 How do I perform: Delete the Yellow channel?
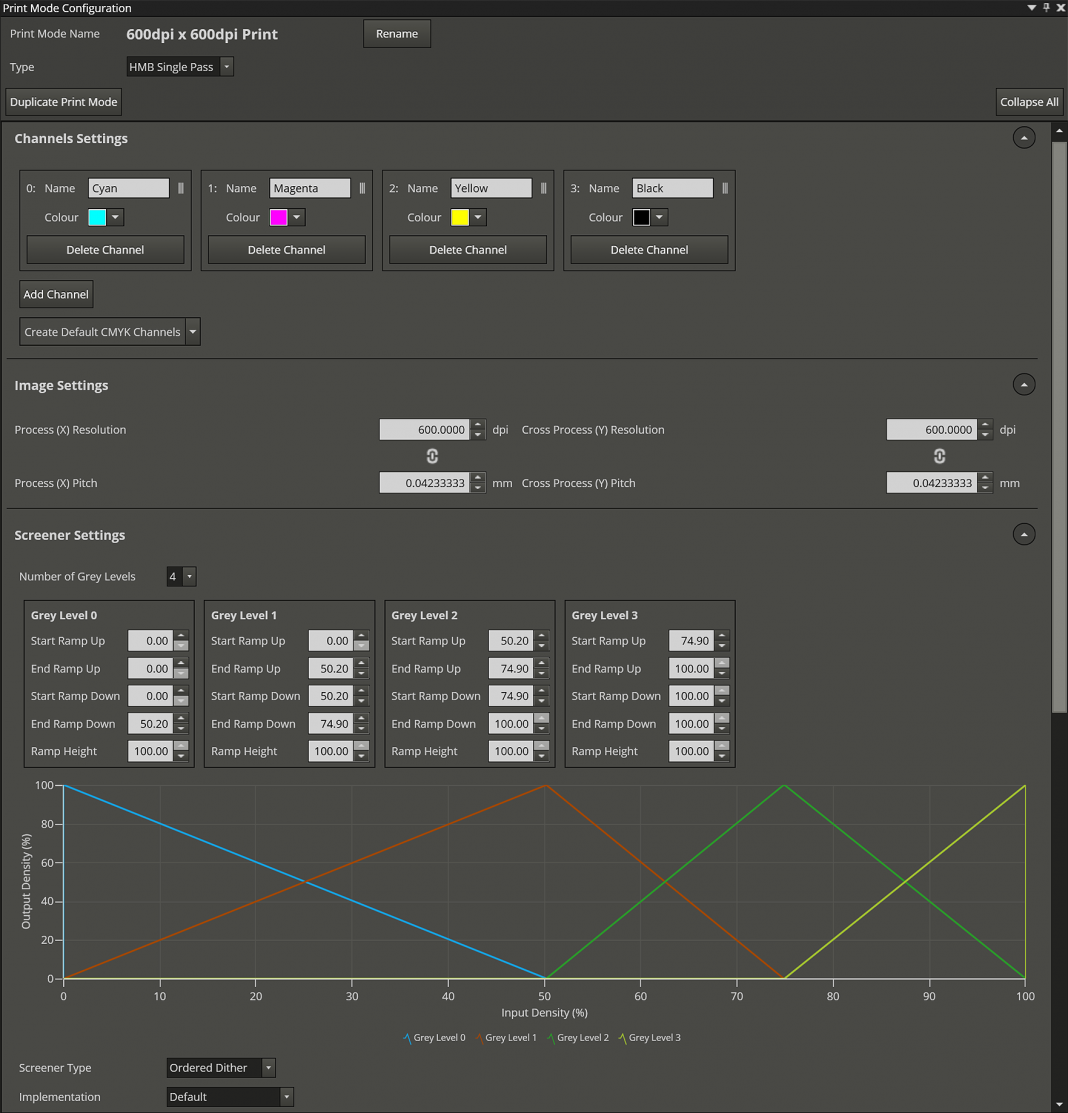pyautogui.click(x=467, y=249)
